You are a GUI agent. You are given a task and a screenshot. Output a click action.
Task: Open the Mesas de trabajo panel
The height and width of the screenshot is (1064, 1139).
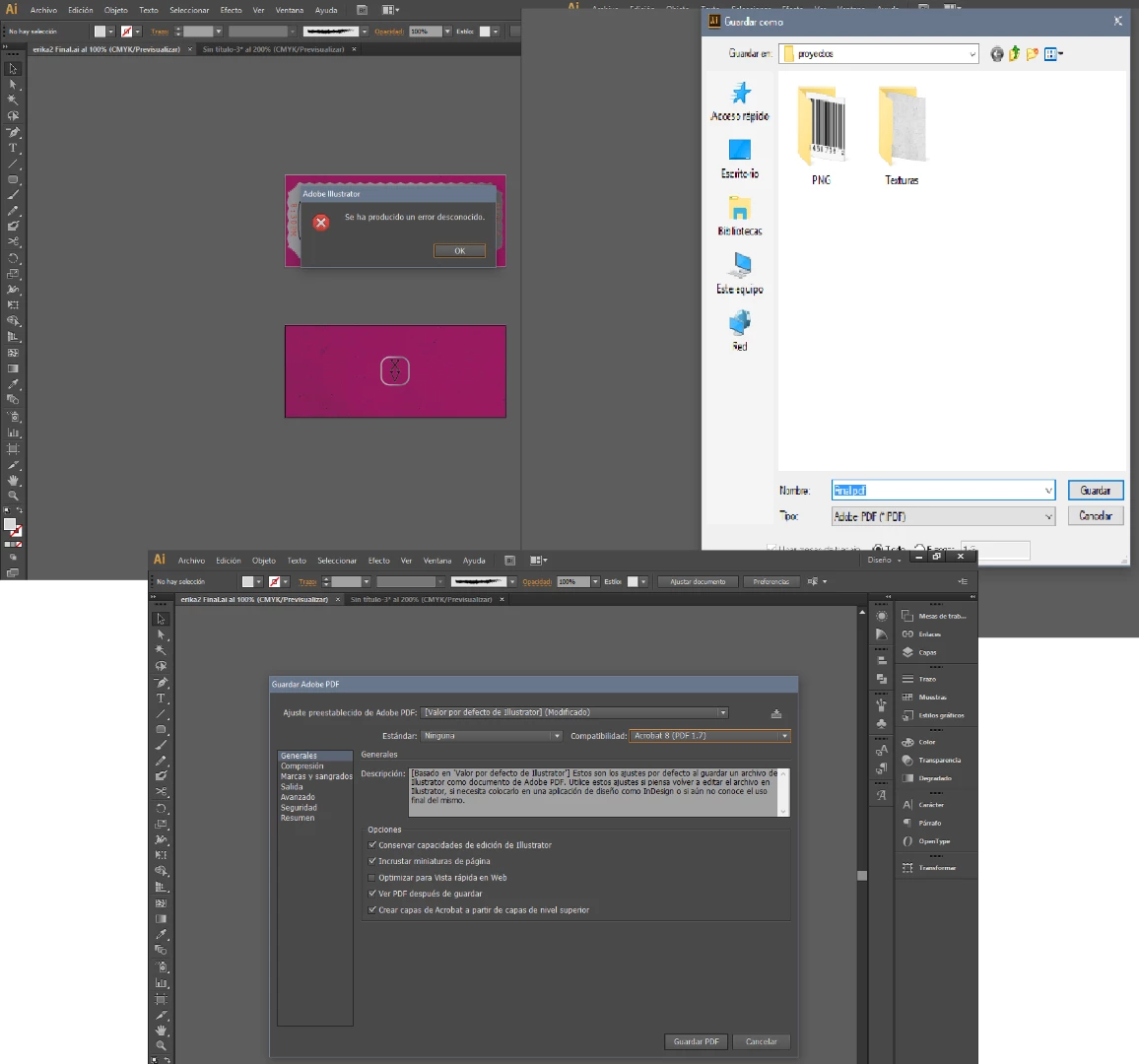coord(936,616)
